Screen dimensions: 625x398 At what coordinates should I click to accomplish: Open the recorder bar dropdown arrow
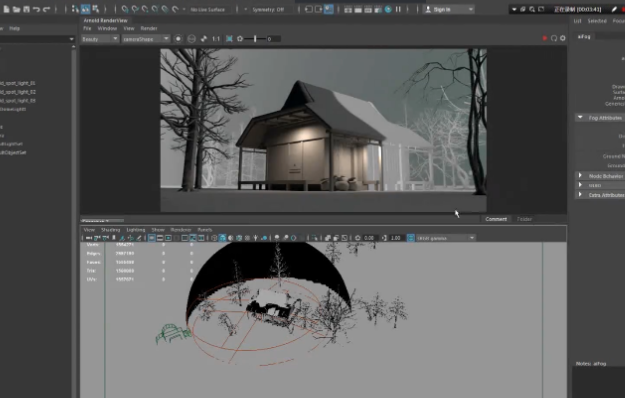click(514, 9)
